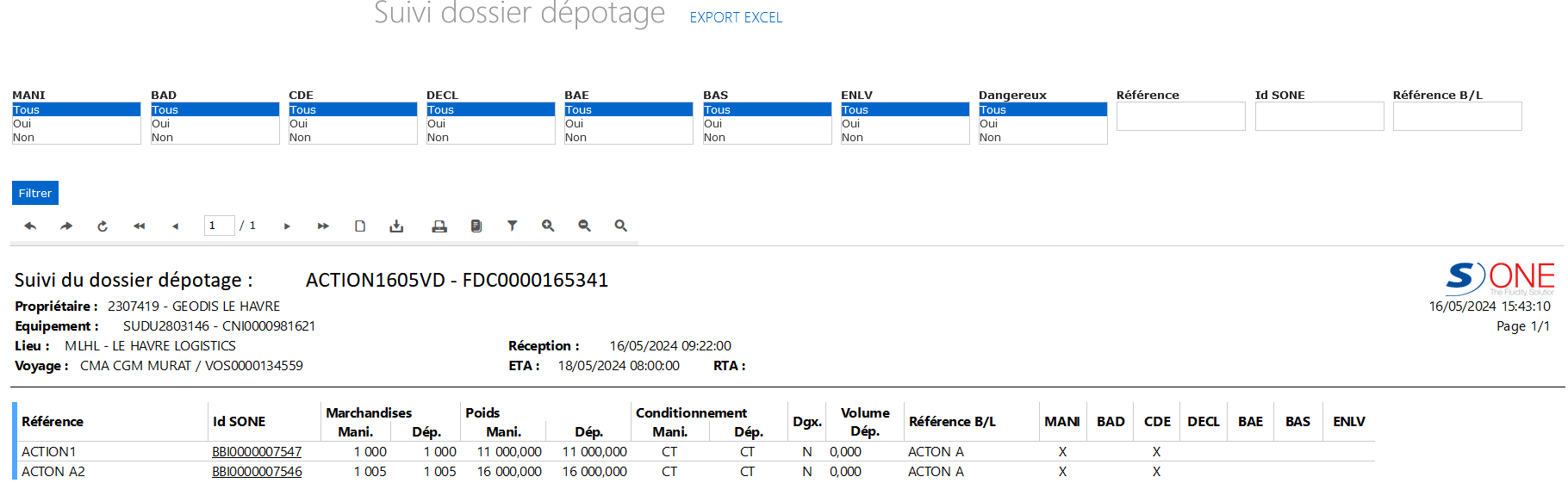Click the redo arrow in report toolbar
This screenshot has height=483, width=1568.
coord(66,226)
